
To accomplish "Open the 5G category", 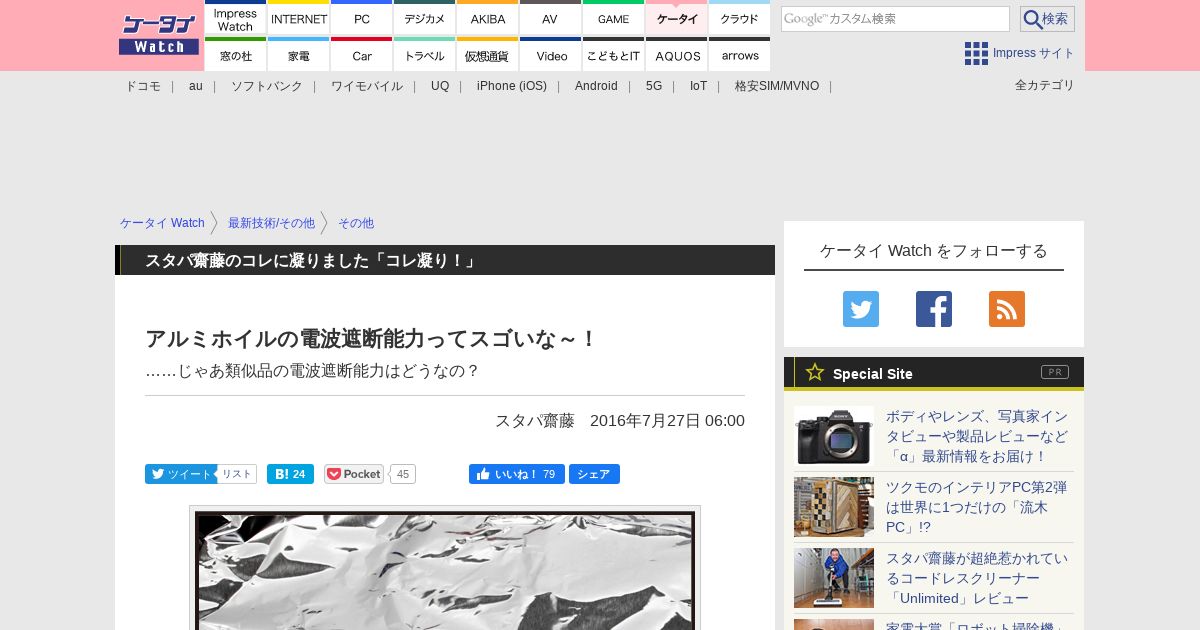I will tap(654, 86).
